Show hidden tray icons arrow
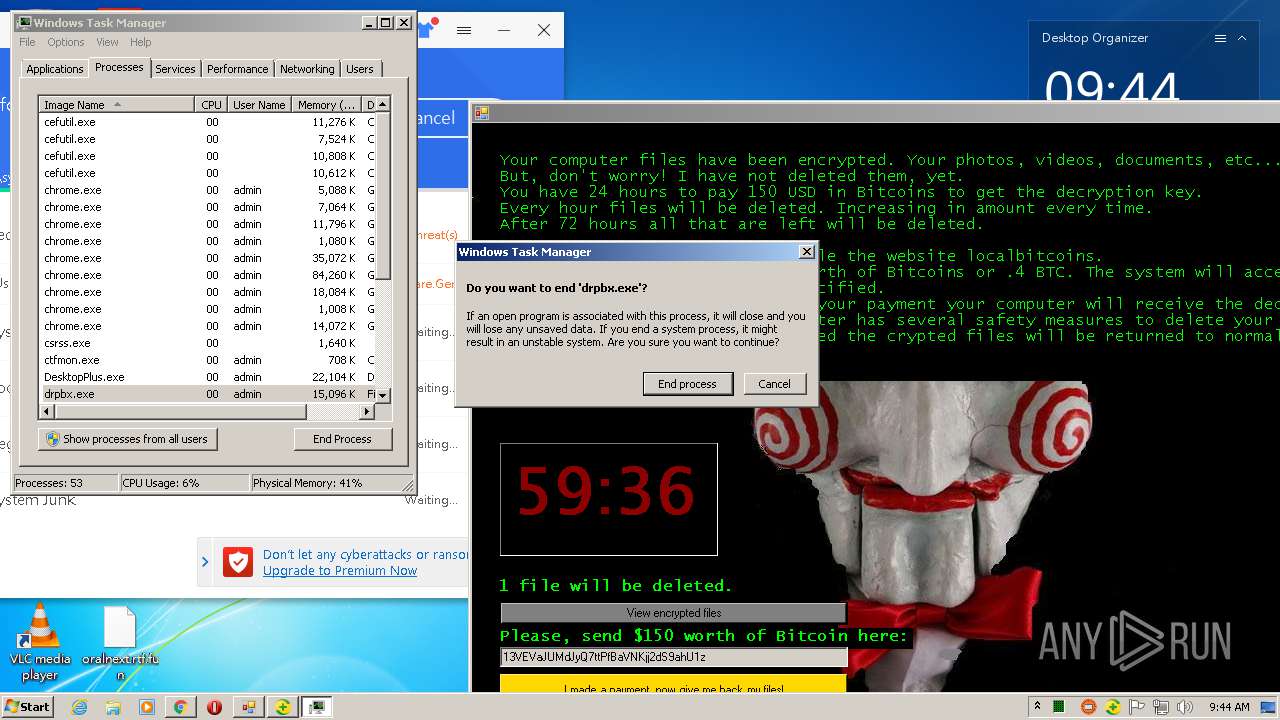This screenshot has width=1280, height=720. (1038, 707)
